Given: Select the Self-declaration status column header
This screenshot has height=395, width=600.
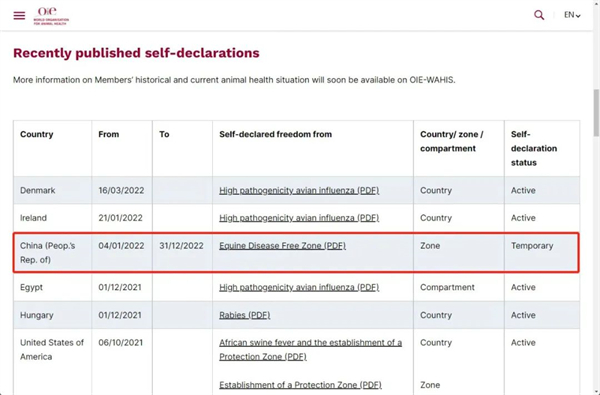Looking at the screenshot, I should (534, 149).
